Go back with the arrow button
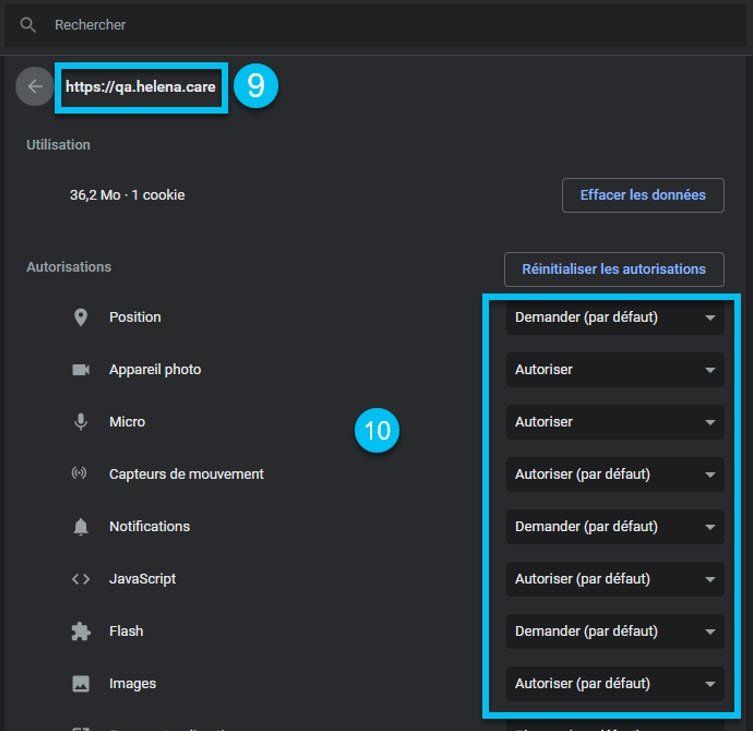 pyautogui.click(x=35, y=86)
